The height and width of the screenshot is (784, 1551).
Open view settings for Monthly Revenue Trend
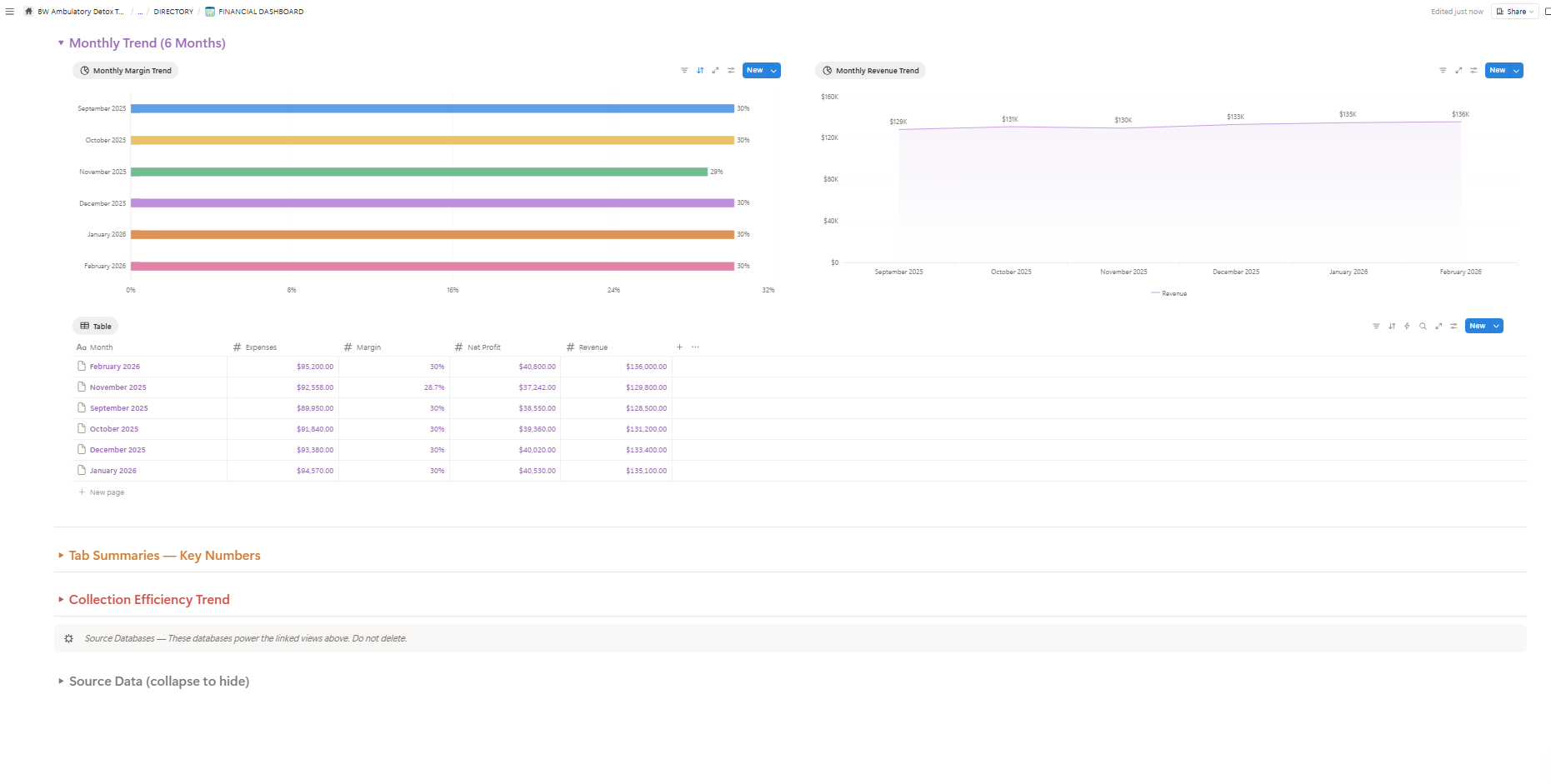1473,71
